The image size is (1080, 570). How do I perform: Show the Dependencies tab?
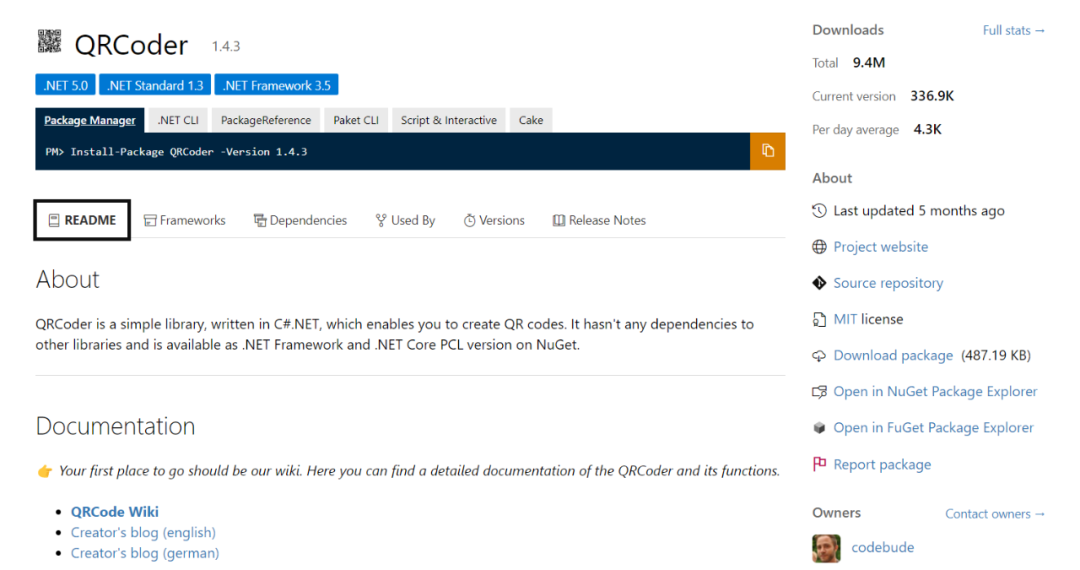(300, 220)
